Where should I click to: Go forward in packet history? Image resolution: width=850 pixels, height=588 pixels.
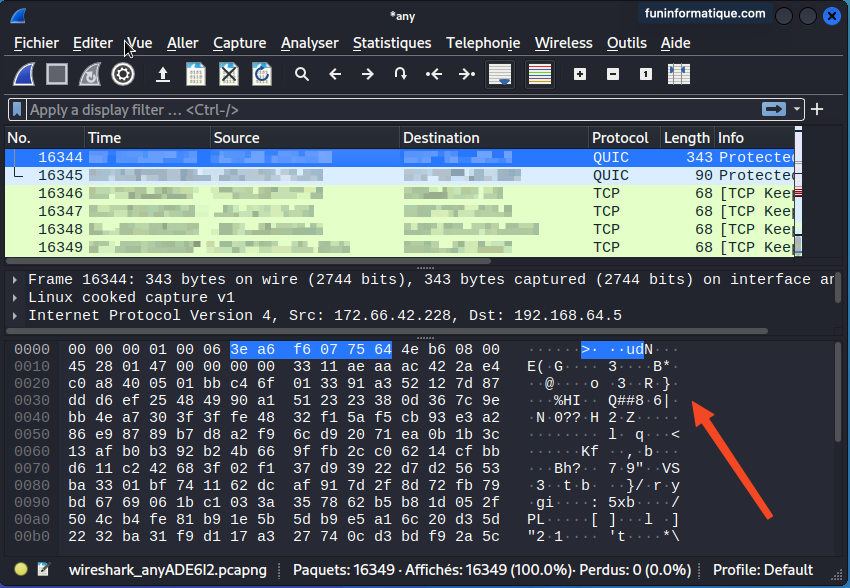pos(368,74)
